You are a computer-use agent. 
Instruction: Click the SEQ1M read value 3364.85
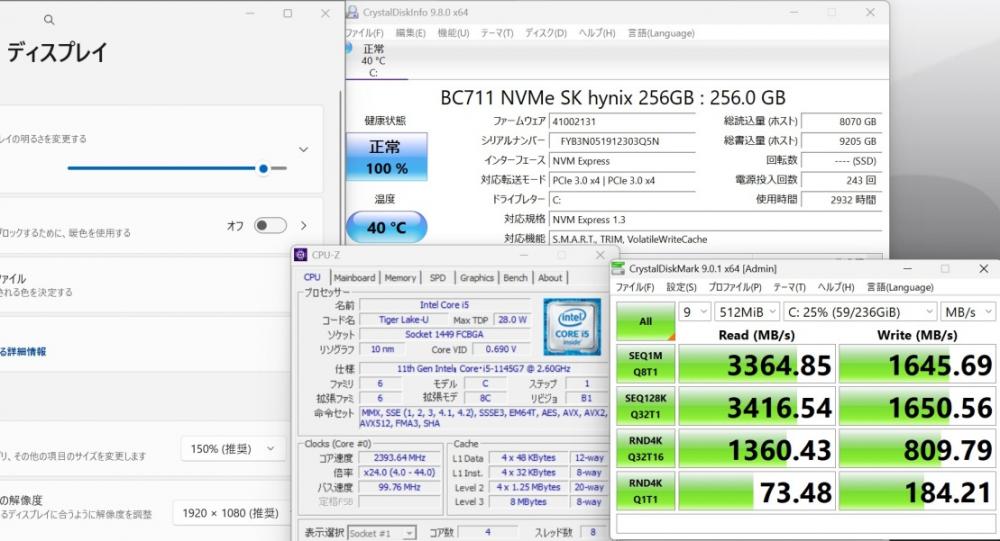756,364
